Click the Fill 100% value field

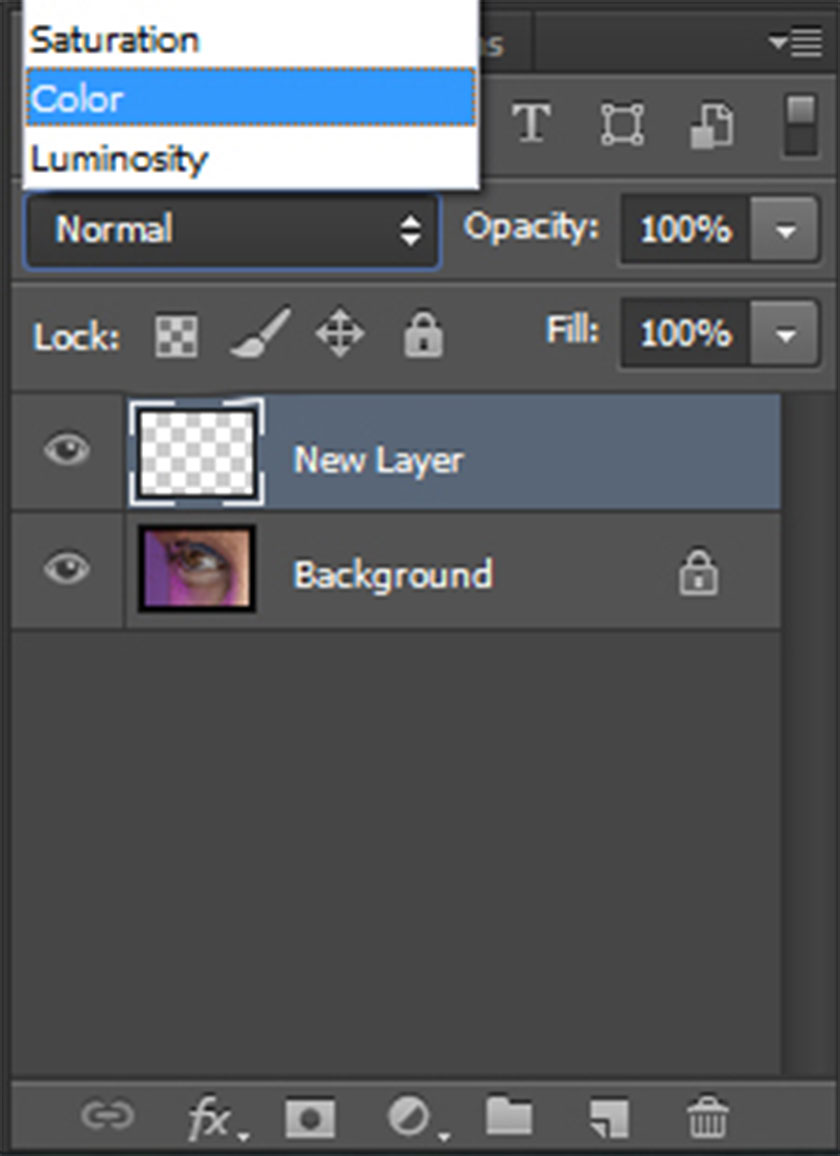click(685, 333)
